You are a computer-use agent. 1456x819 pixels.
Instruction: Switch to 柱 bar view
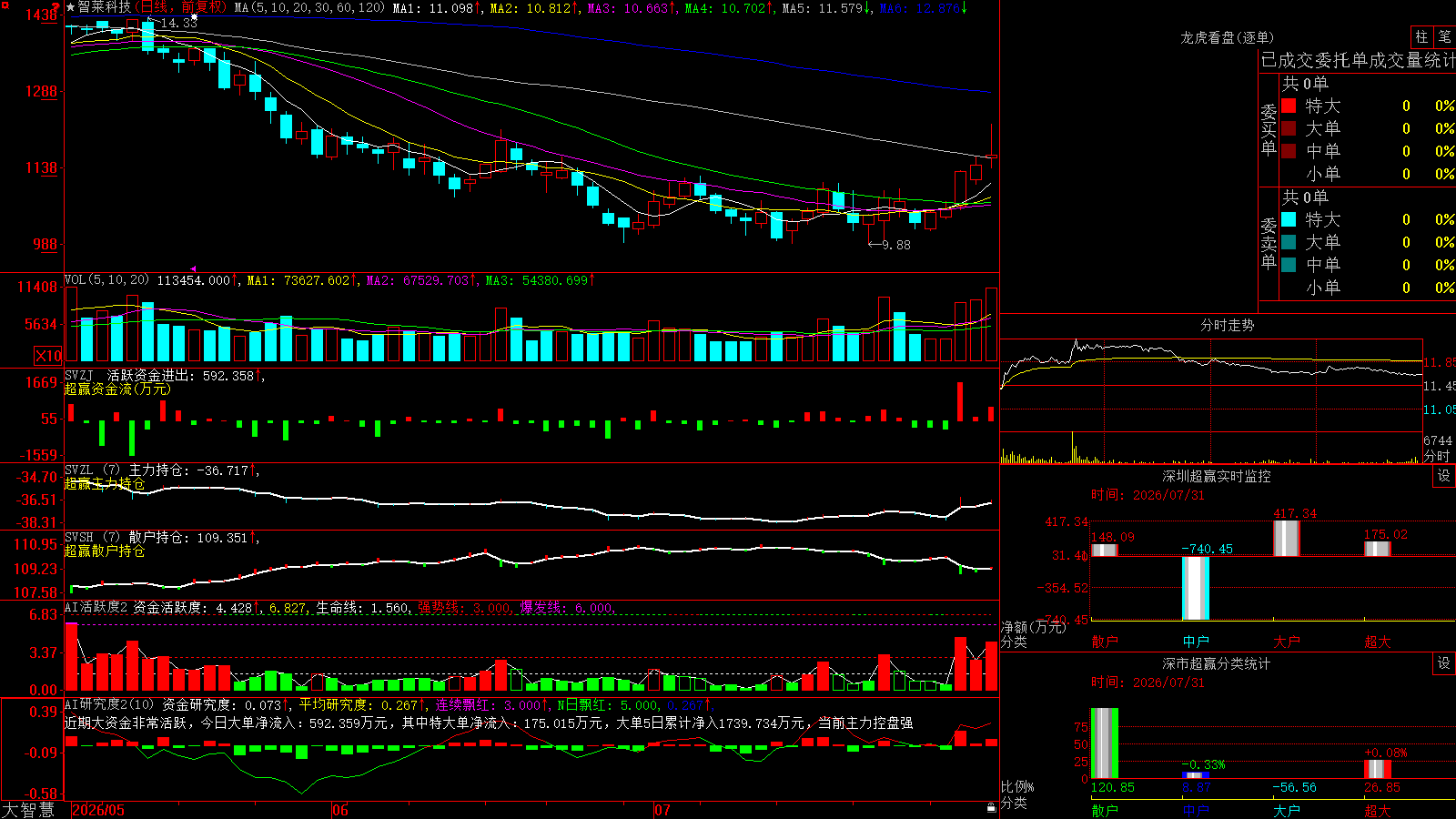point(1421,36)
